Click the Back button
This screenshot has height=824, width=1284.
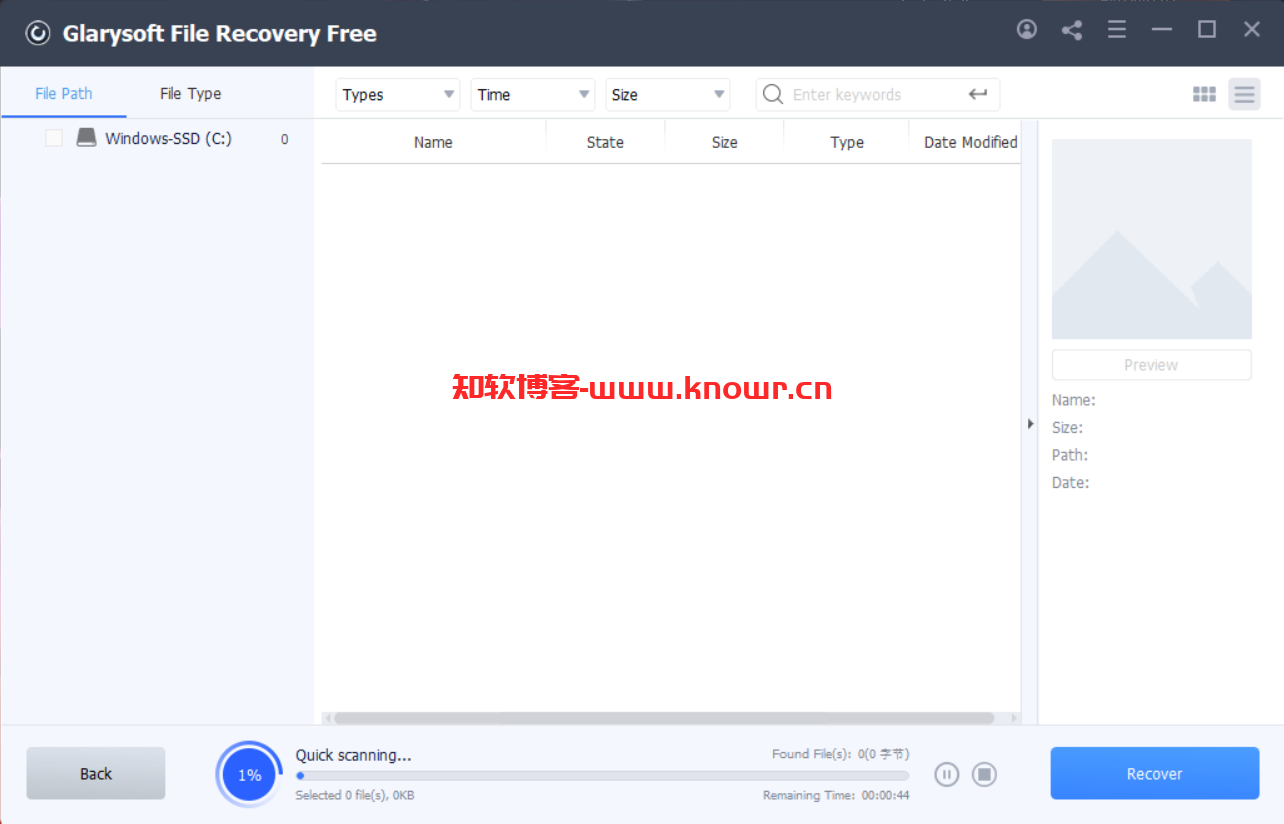[x=96, y=773]
